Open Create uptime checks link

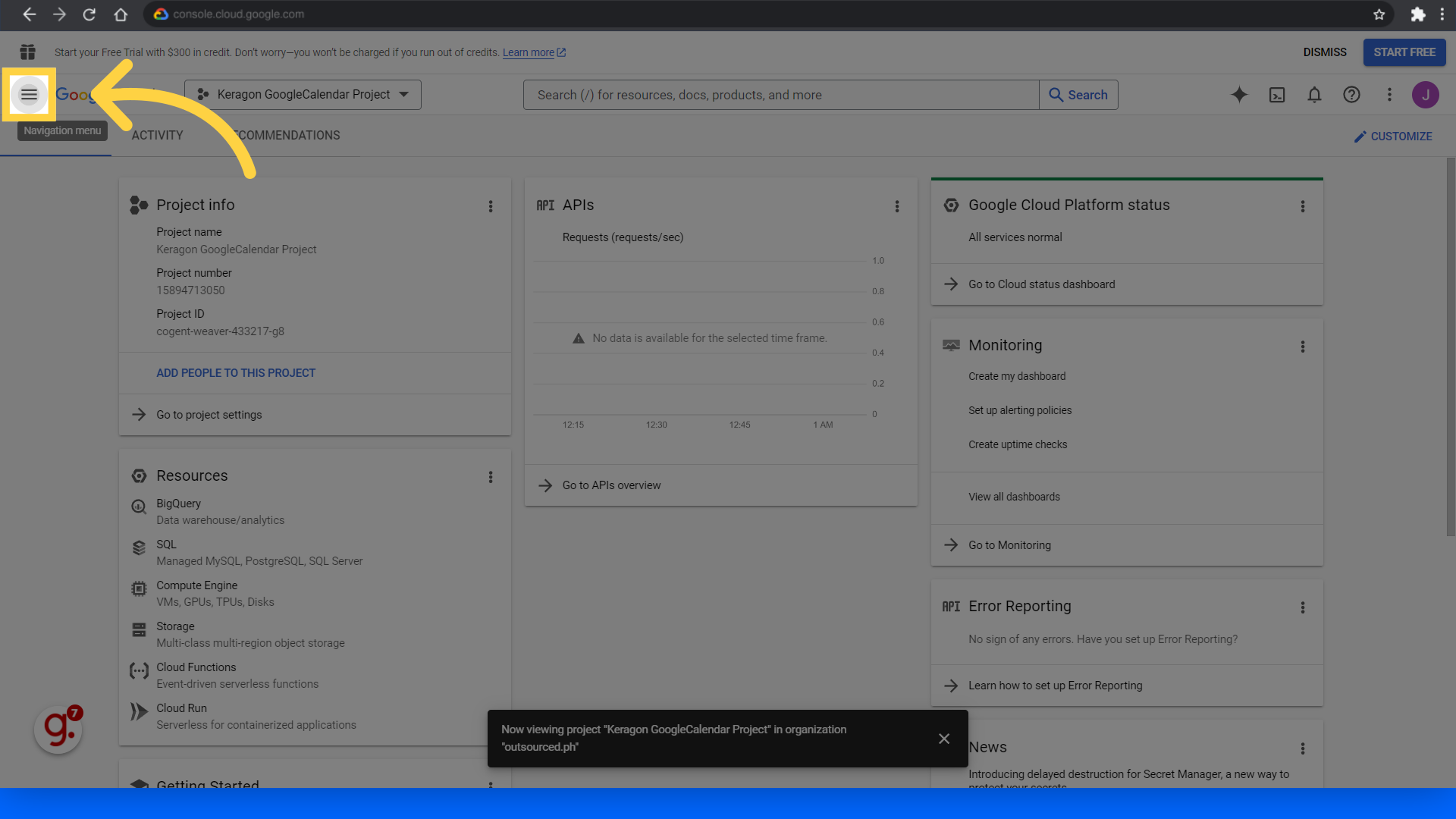pos(1018,444)
